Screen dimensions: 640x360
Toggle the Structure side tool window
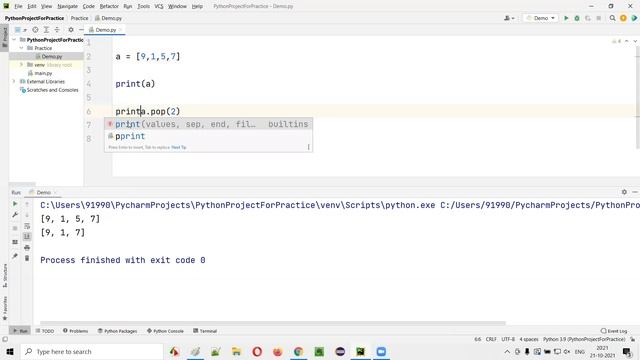point(4,276)
